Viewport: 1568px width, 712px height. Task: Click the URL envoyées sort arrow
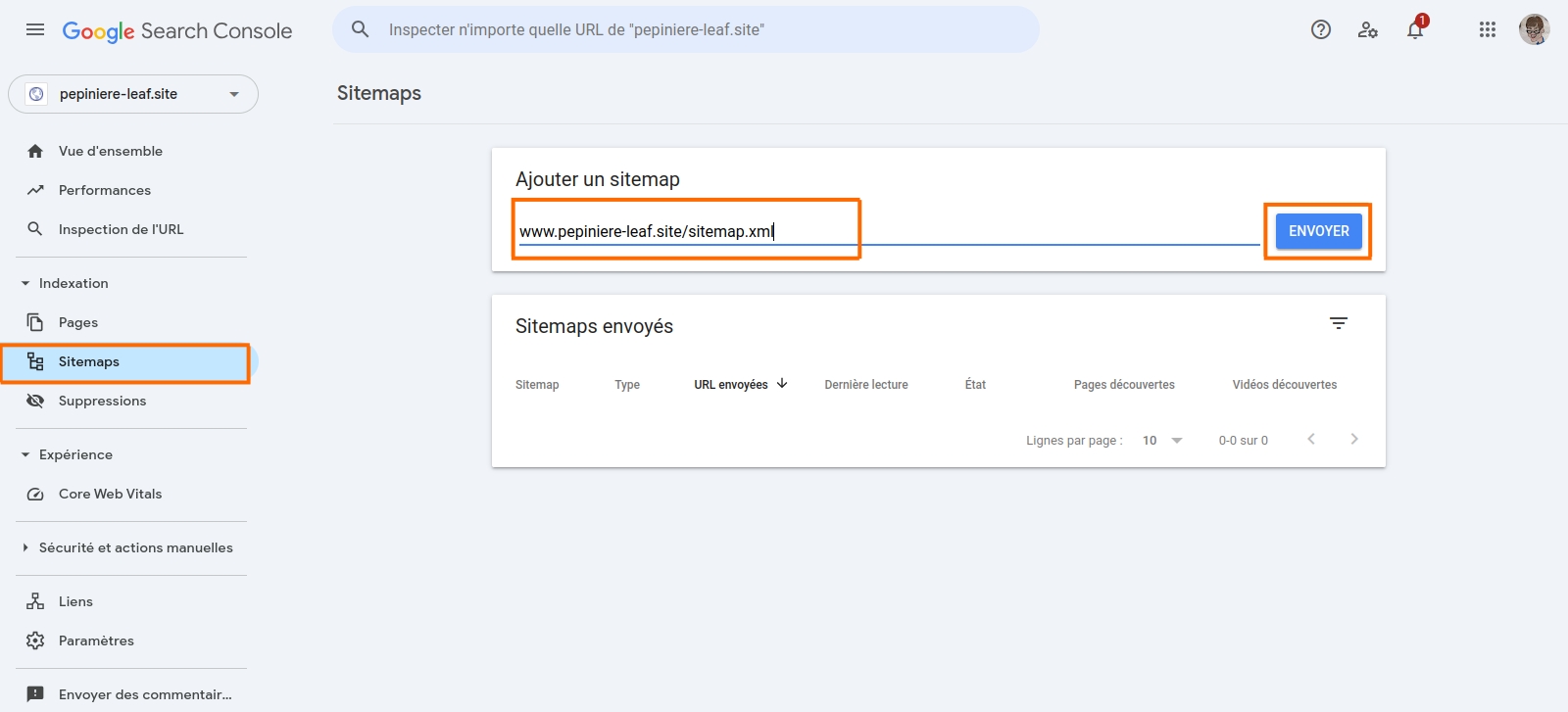click(782, 384)
